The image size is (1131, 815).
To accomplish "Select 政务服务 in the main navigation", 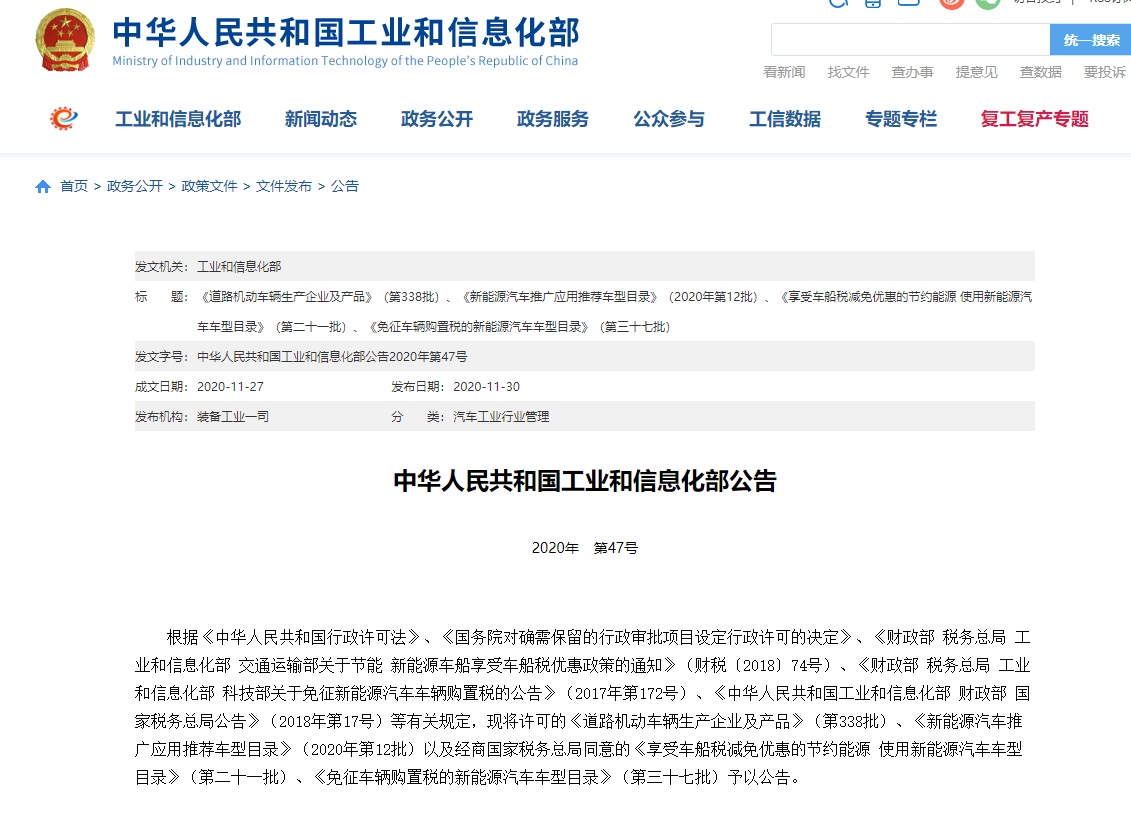I will coord(552,119).
